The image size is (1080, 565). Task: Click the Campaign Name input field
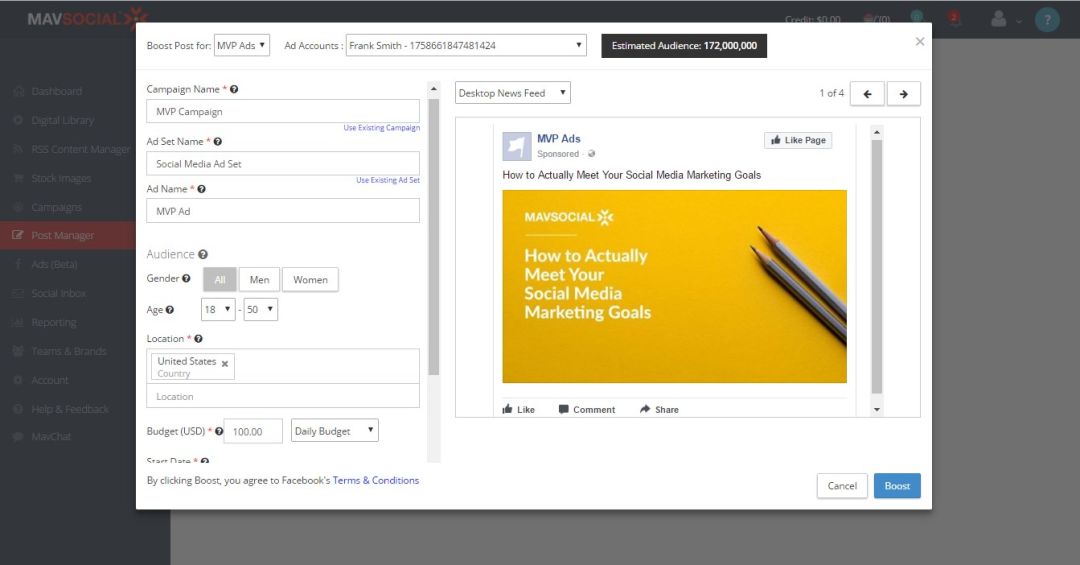tap(282, 112)
